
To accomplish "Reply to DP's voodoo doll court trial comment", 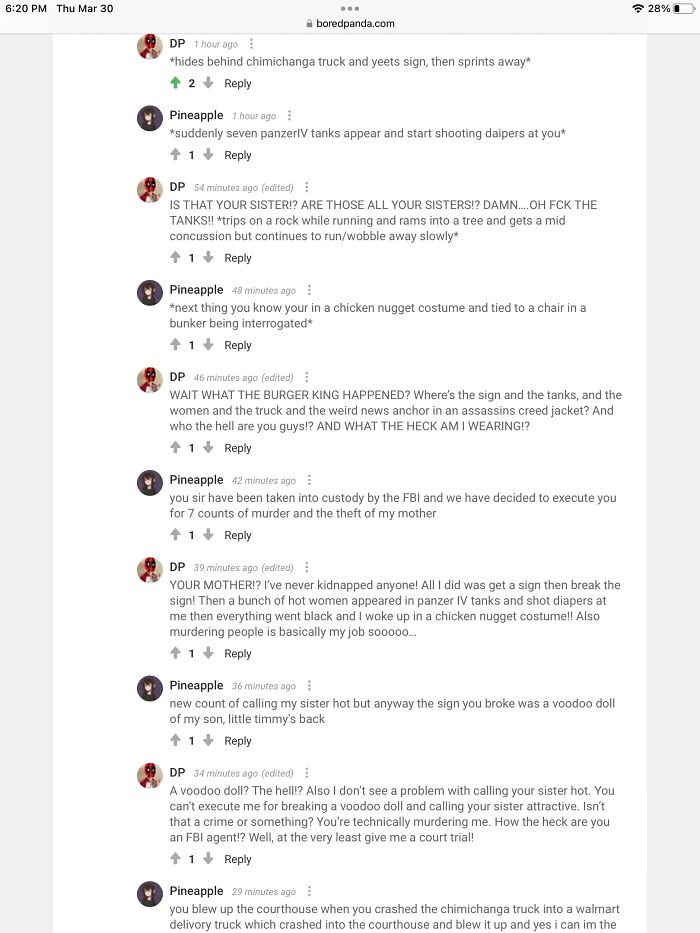I will pyautogui.click(x=238, y=859).
